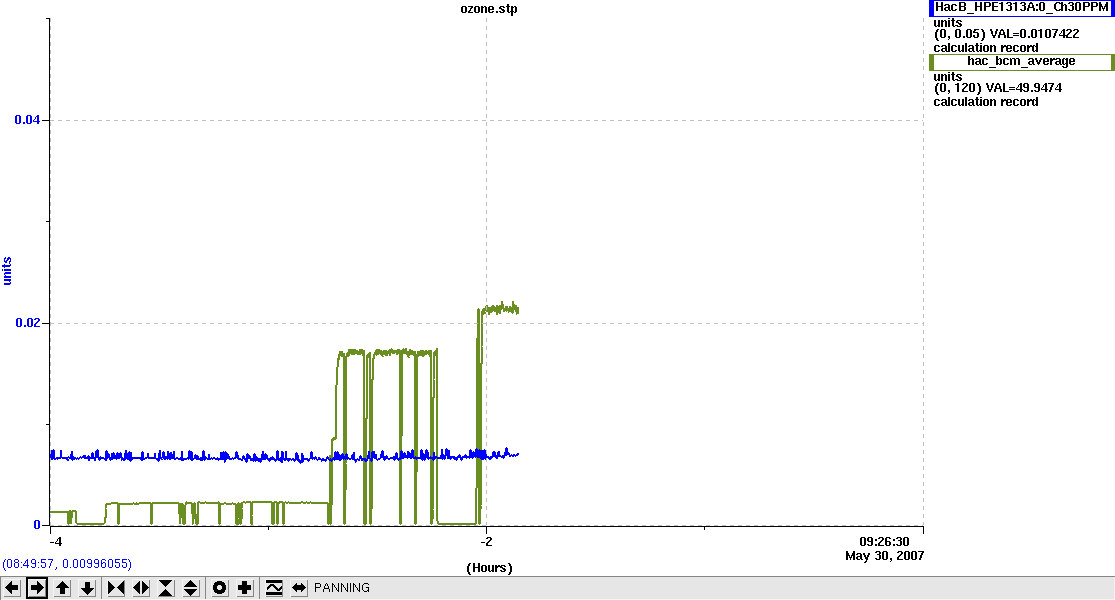Pan the plot left with the left arrow

[x=12, y=588]
